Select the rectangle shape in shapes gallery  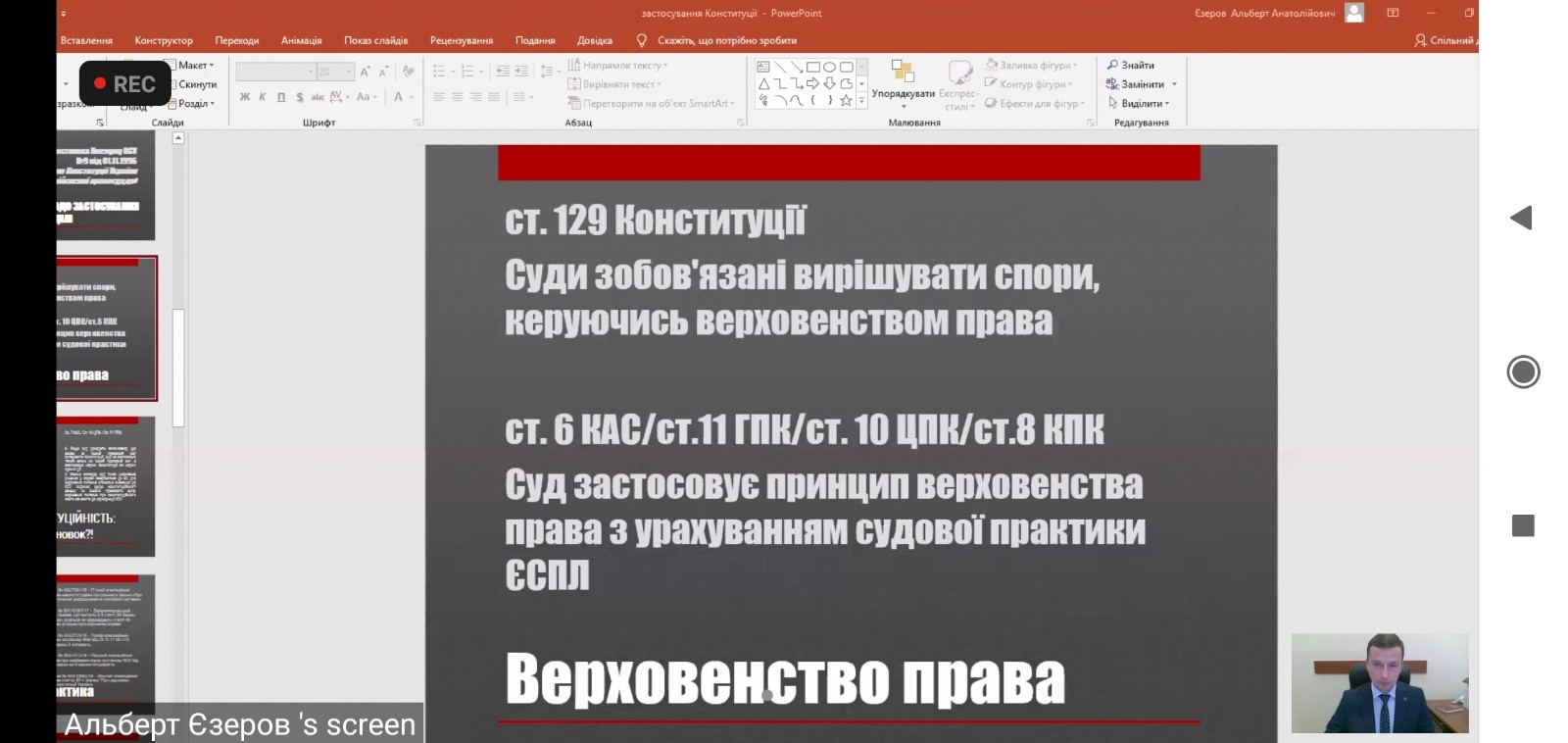tap(812, 68)
